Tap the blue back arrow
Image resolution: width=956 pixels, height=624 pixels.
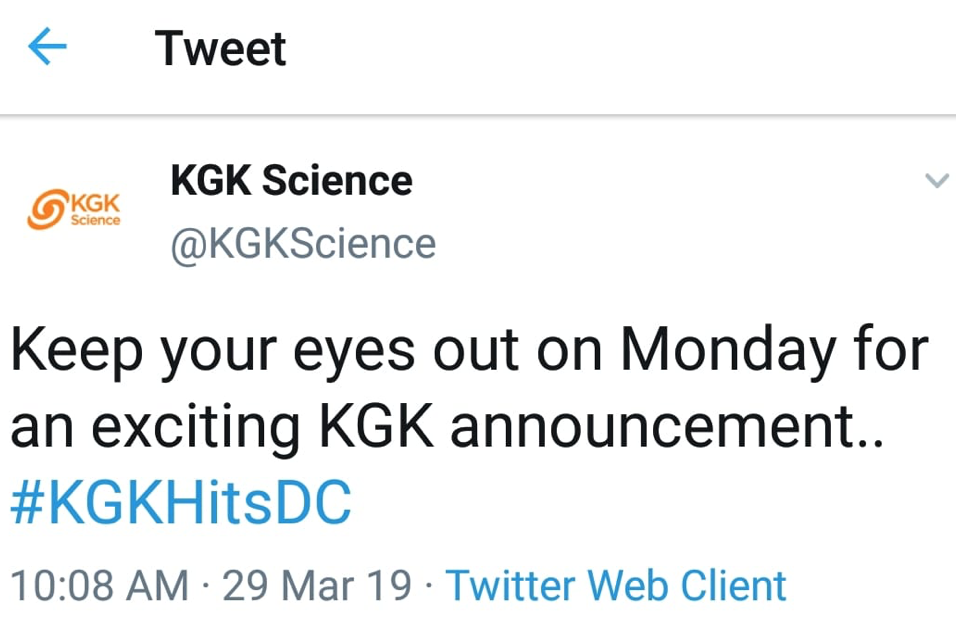coord(47,47)
